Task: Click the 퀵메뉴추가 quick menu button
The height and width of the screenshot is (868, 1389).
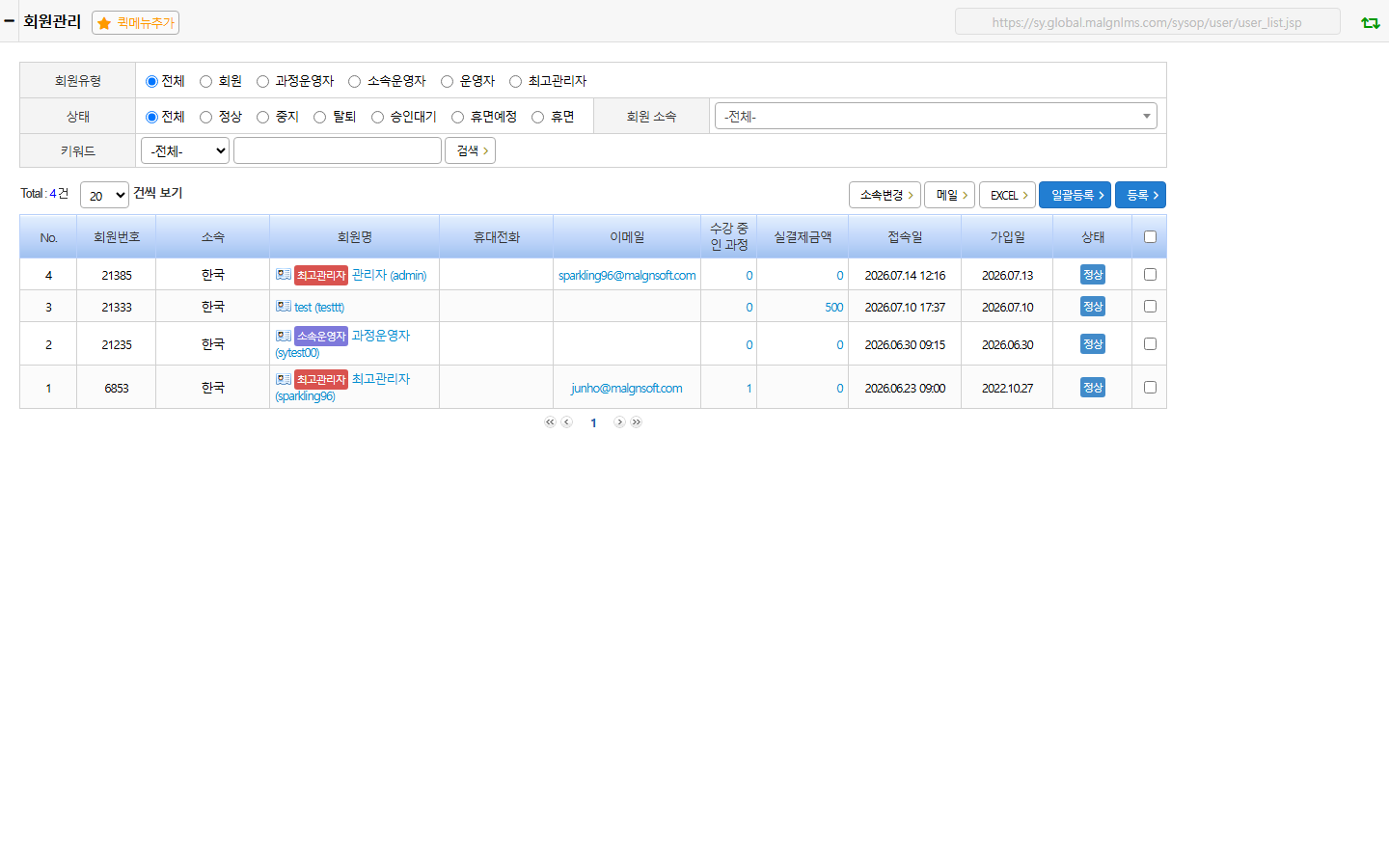Action: pyautogui.click(x=135, y=23)
